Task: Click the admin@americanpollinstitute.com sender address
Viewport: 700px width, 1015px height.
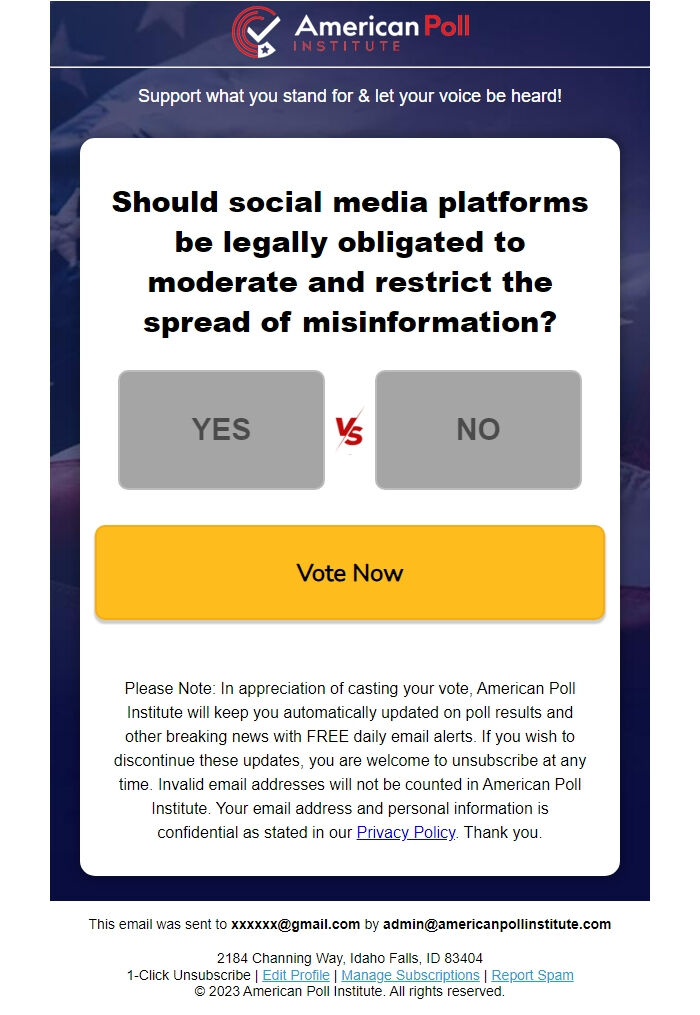Action: tap(497, 924)
